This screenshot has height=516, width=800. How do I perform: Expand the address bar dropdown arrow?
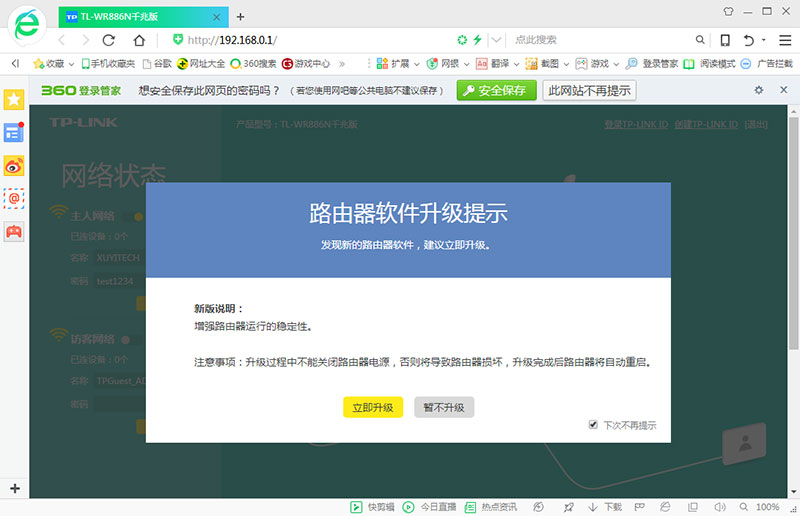[x=496, y=40]
